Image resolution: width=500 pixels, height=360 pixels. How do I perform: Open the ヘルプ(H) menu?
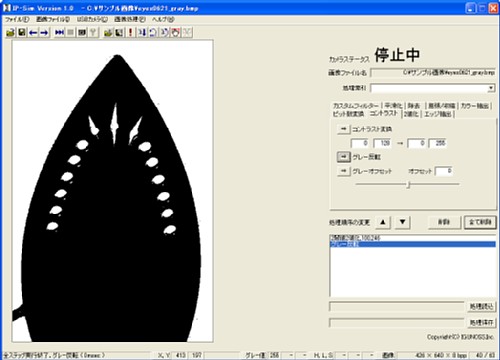pyautogui.click(x=163, y=19)
